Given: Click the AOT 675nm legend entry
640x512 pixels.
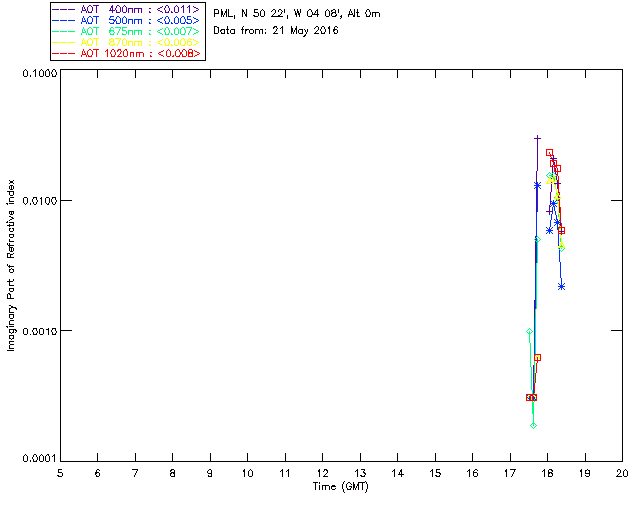Looking at the screenshot, I should coord(127,31).
